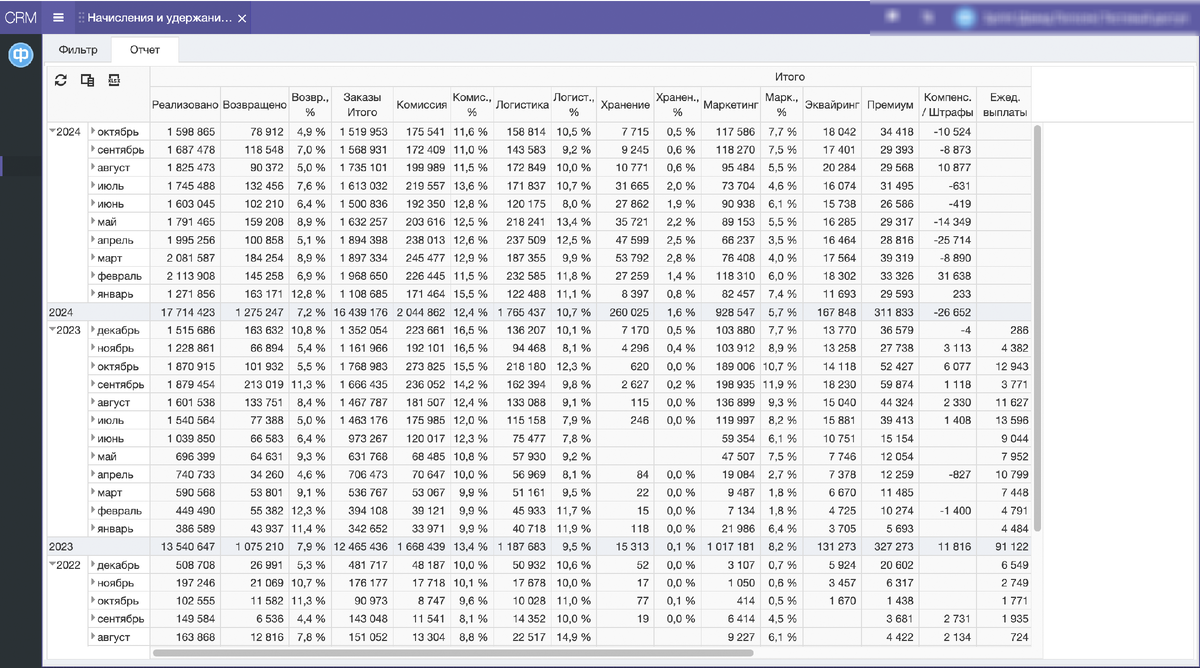
Task: Open the hamburger main menu
Action: click(58, 17)
